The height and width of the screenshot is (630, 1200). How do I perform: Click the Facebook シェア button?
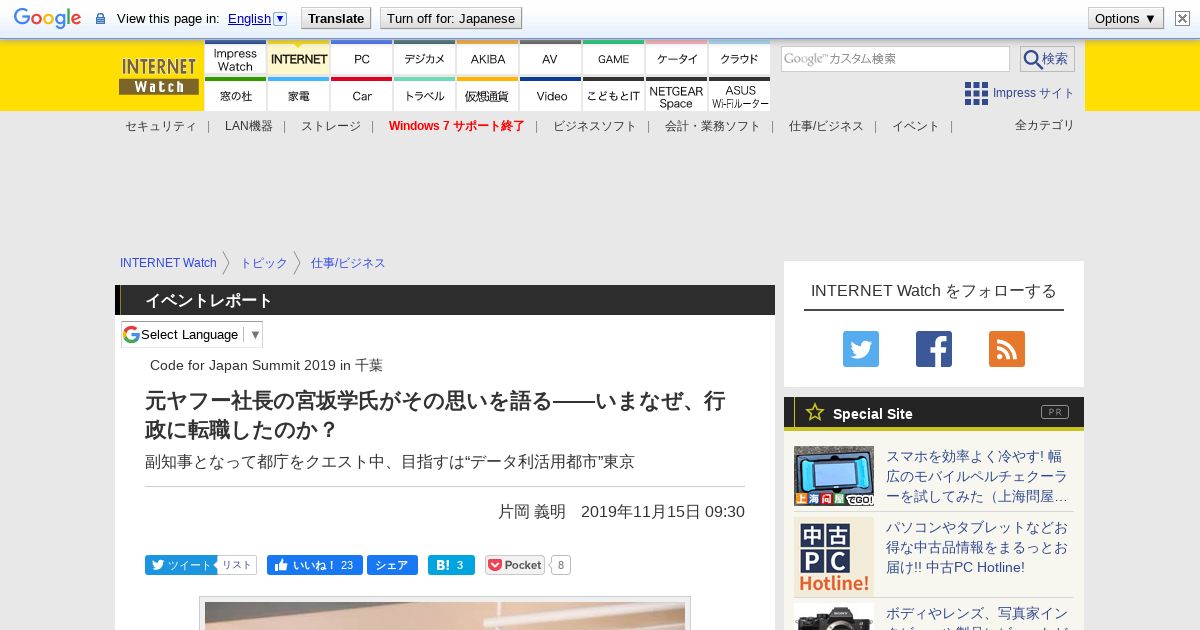(392, 565)
